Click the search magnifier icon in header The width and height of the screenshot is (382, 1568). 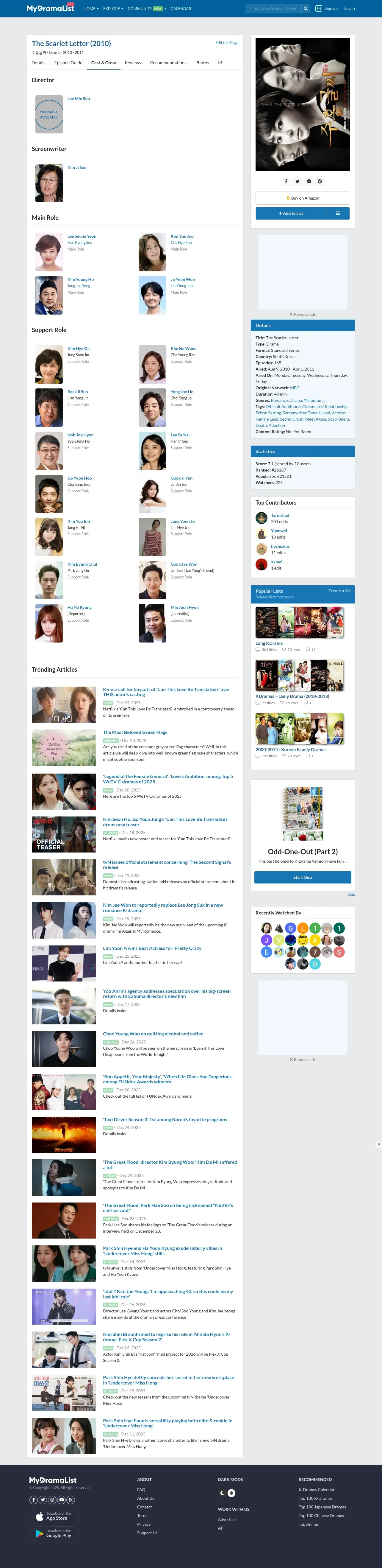point(305,9)
